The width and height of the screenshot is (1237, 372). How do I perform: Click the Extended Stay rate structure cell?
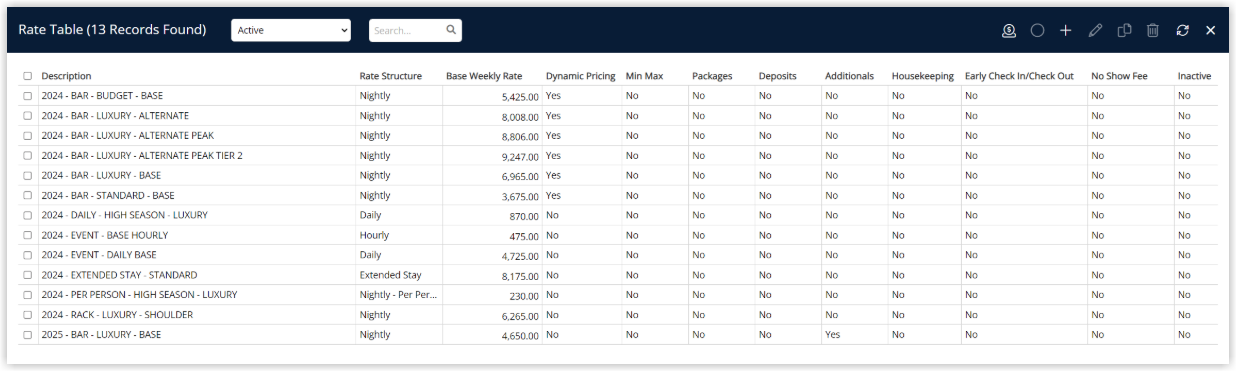[x=391, y=275]
